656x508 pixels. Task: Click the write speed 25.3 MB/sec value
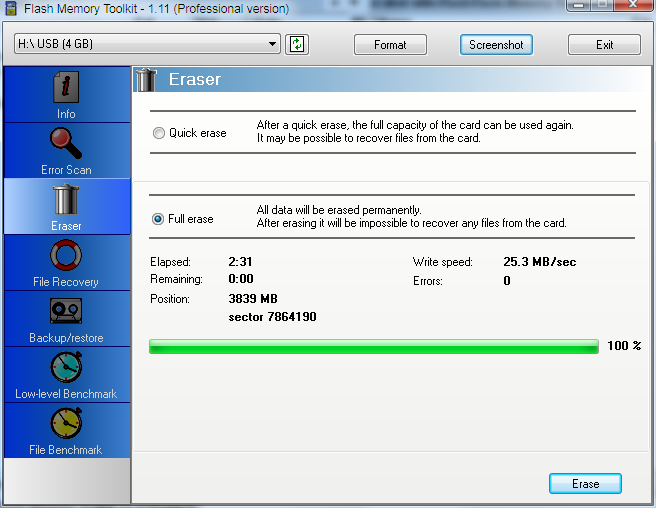540,262
